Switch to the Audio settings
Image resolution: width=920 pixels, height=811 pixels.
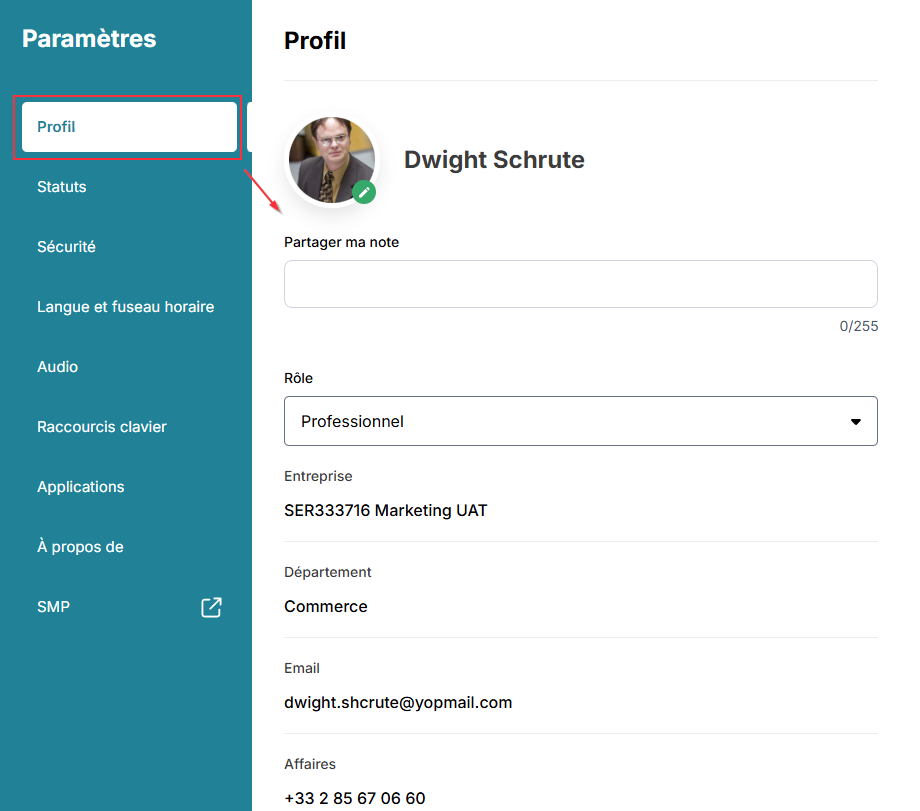pos(57,367)
